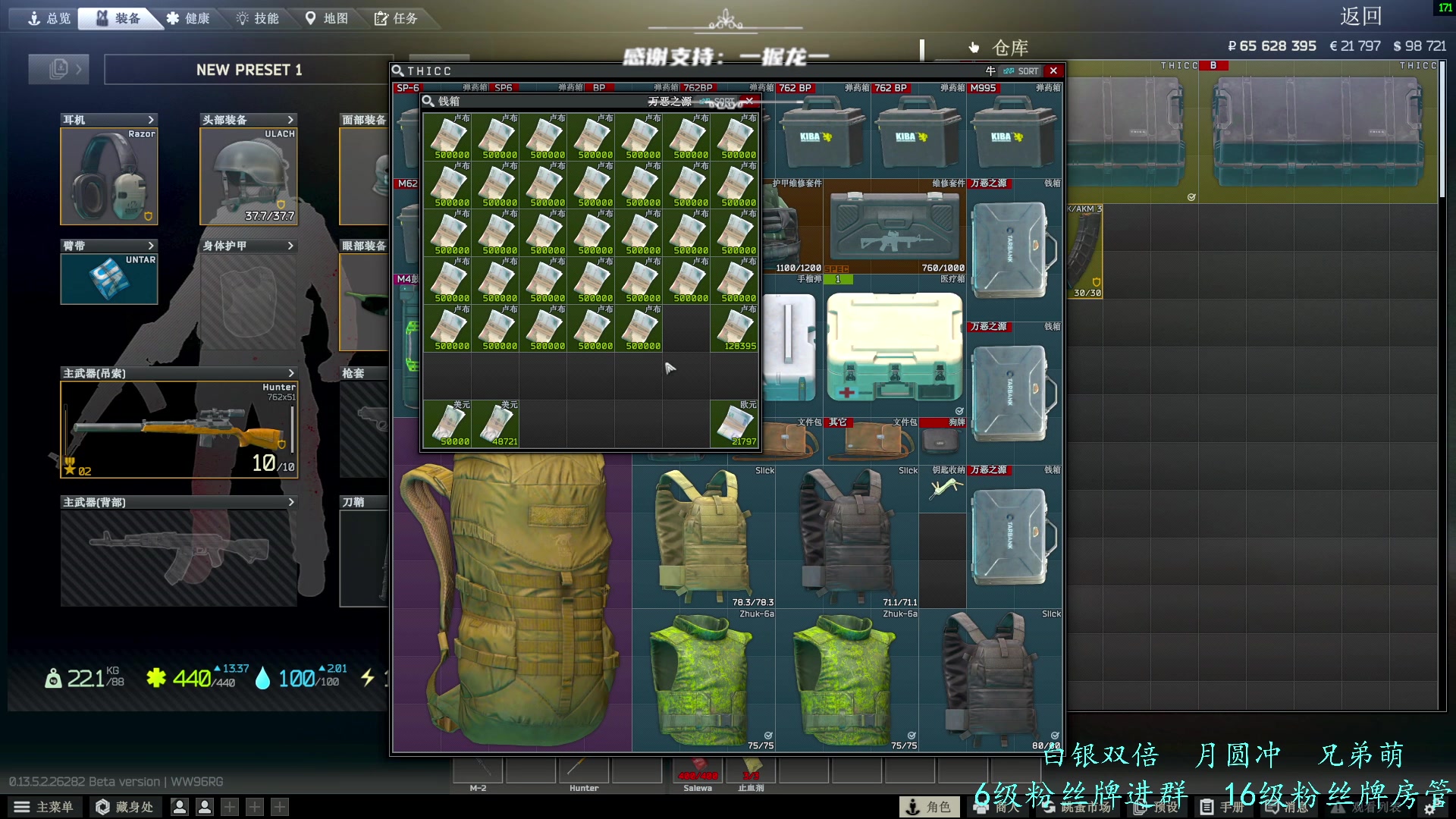Click the first plus add-member icon
Screen dimensions: 1456x819
[230, 807]
